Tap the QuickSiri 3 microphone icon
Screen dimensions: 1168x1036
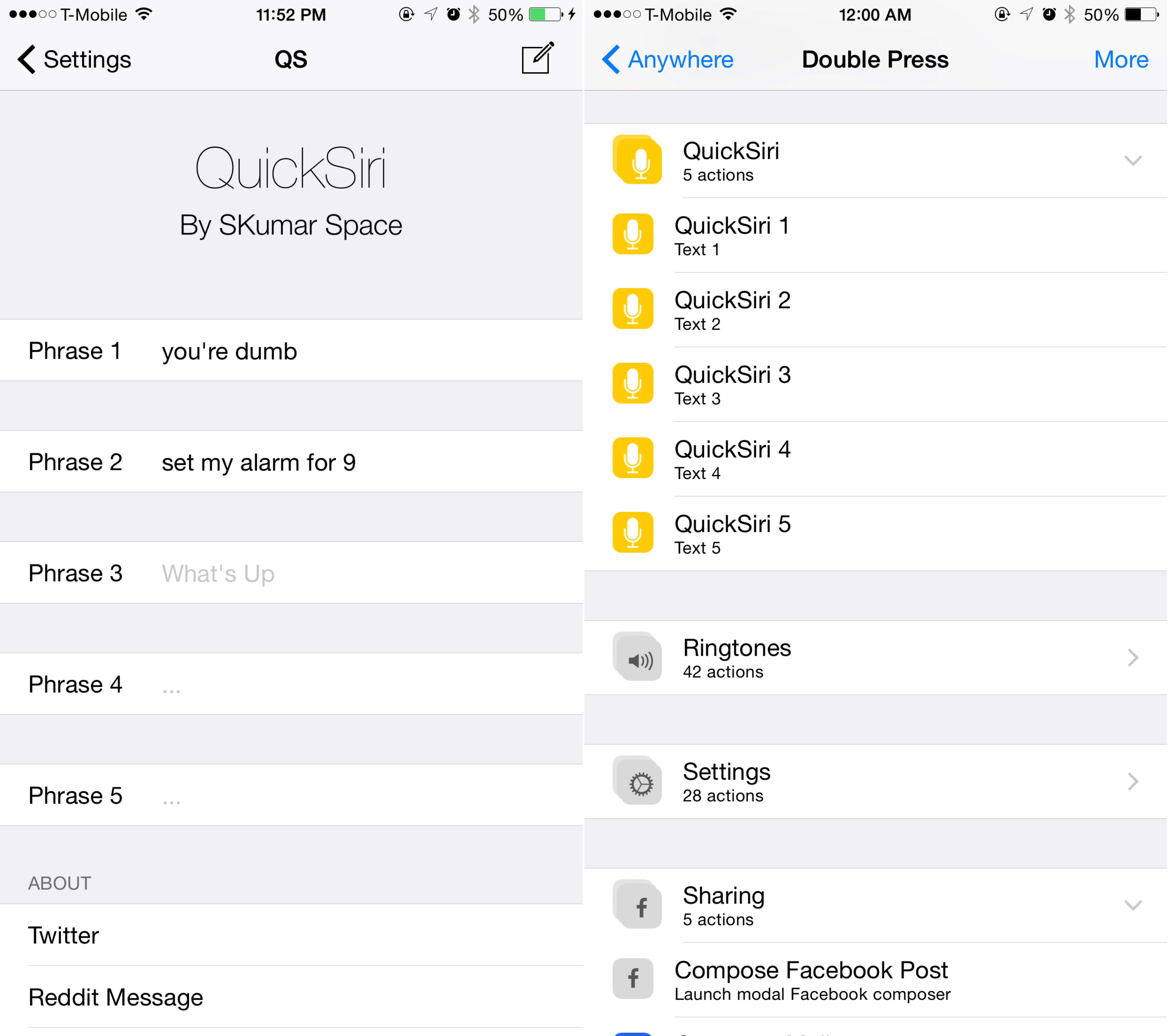(x=633, y=383)
